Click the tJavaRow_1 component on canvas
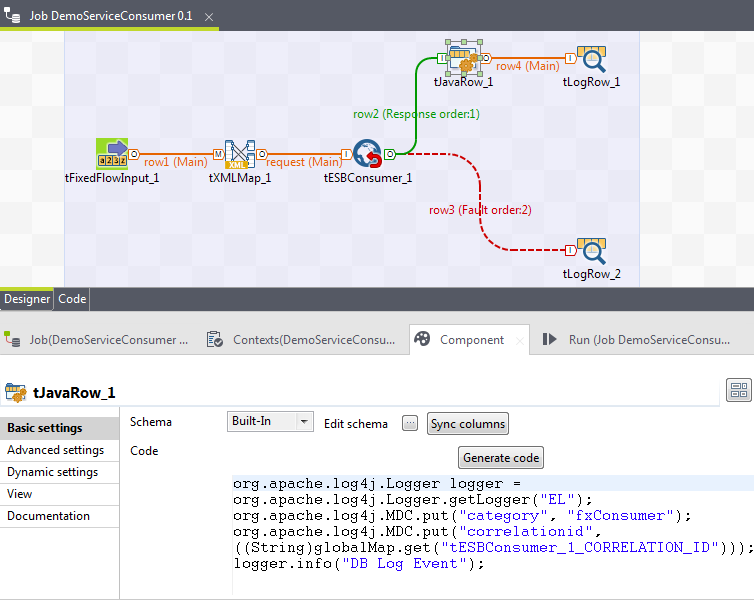The width and height of the screenshot is (754, 600). click(463, 59)
